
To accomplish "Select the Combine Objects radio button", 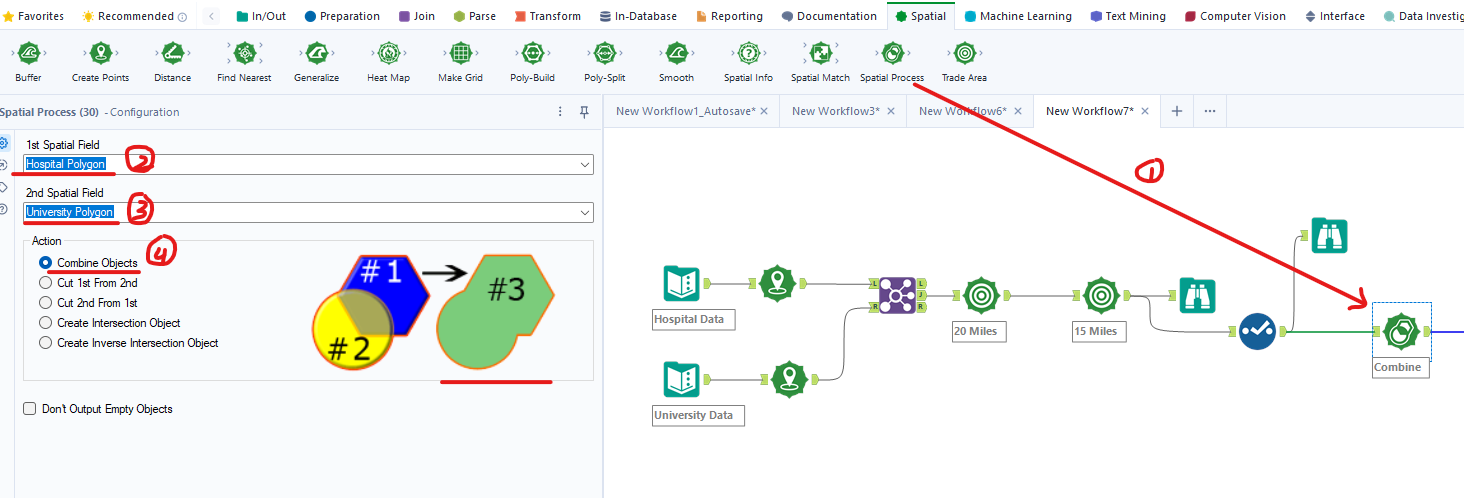I will 45,262.
